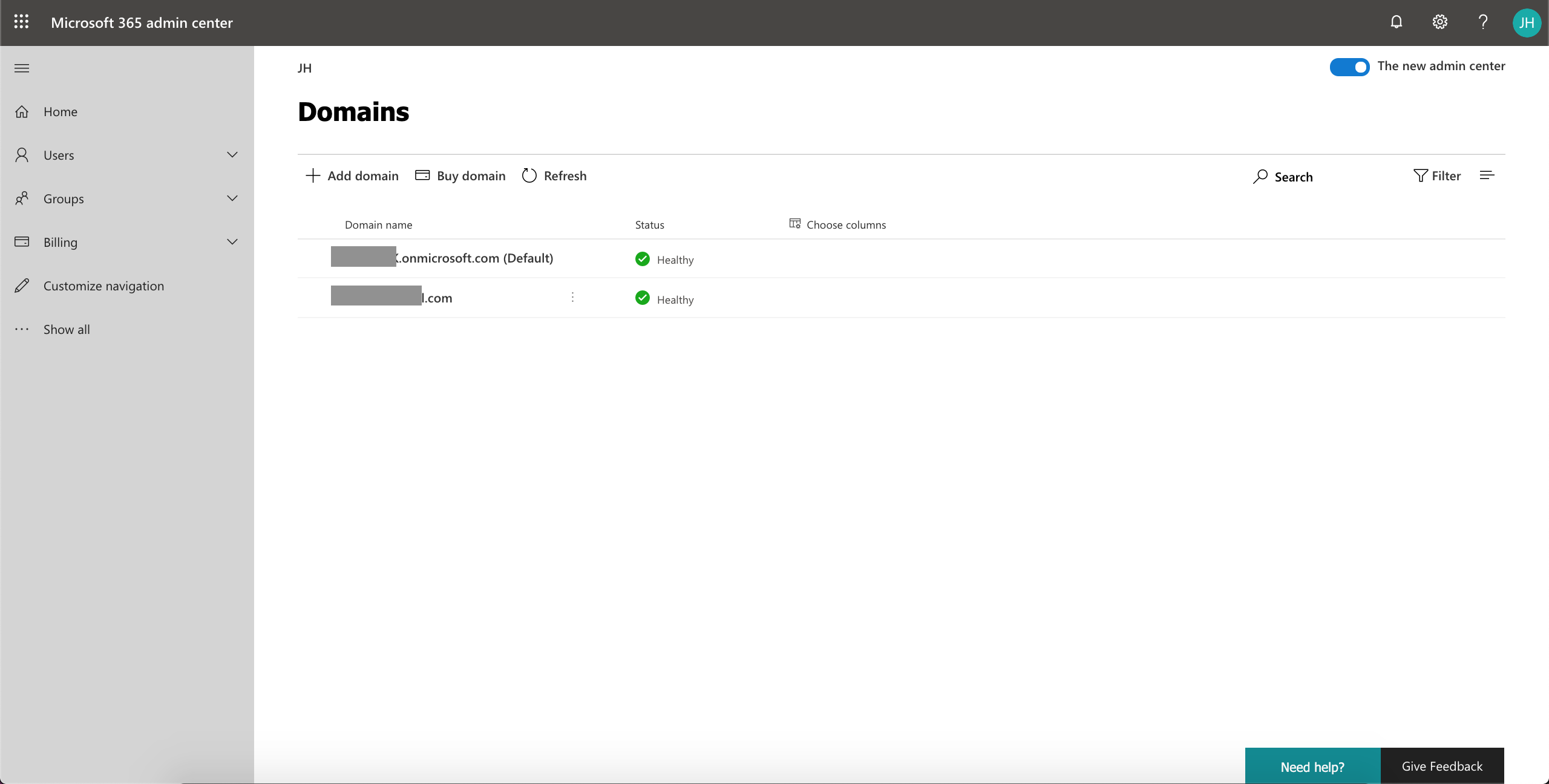
Task: Expand the Users section
Action: (x=232, y=155)
